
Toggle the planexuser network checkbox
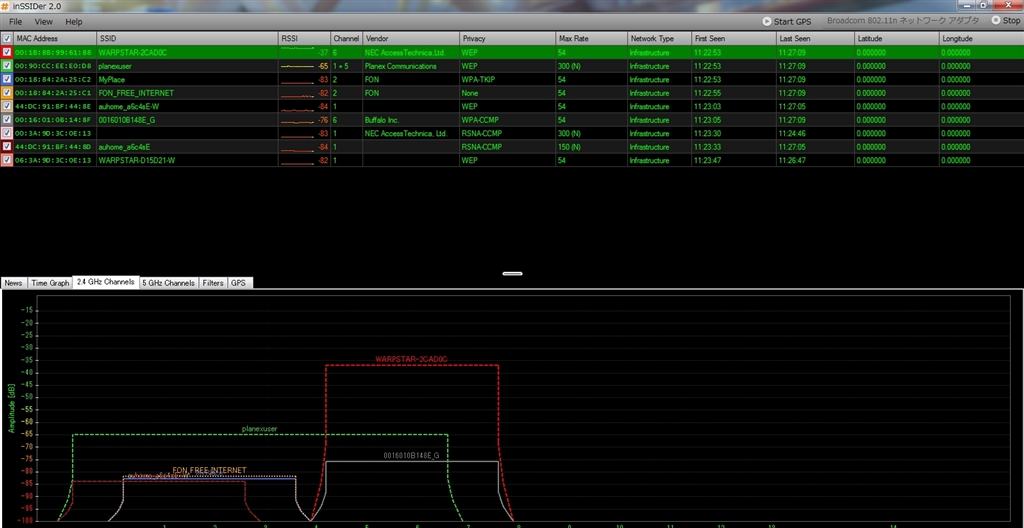7,66
